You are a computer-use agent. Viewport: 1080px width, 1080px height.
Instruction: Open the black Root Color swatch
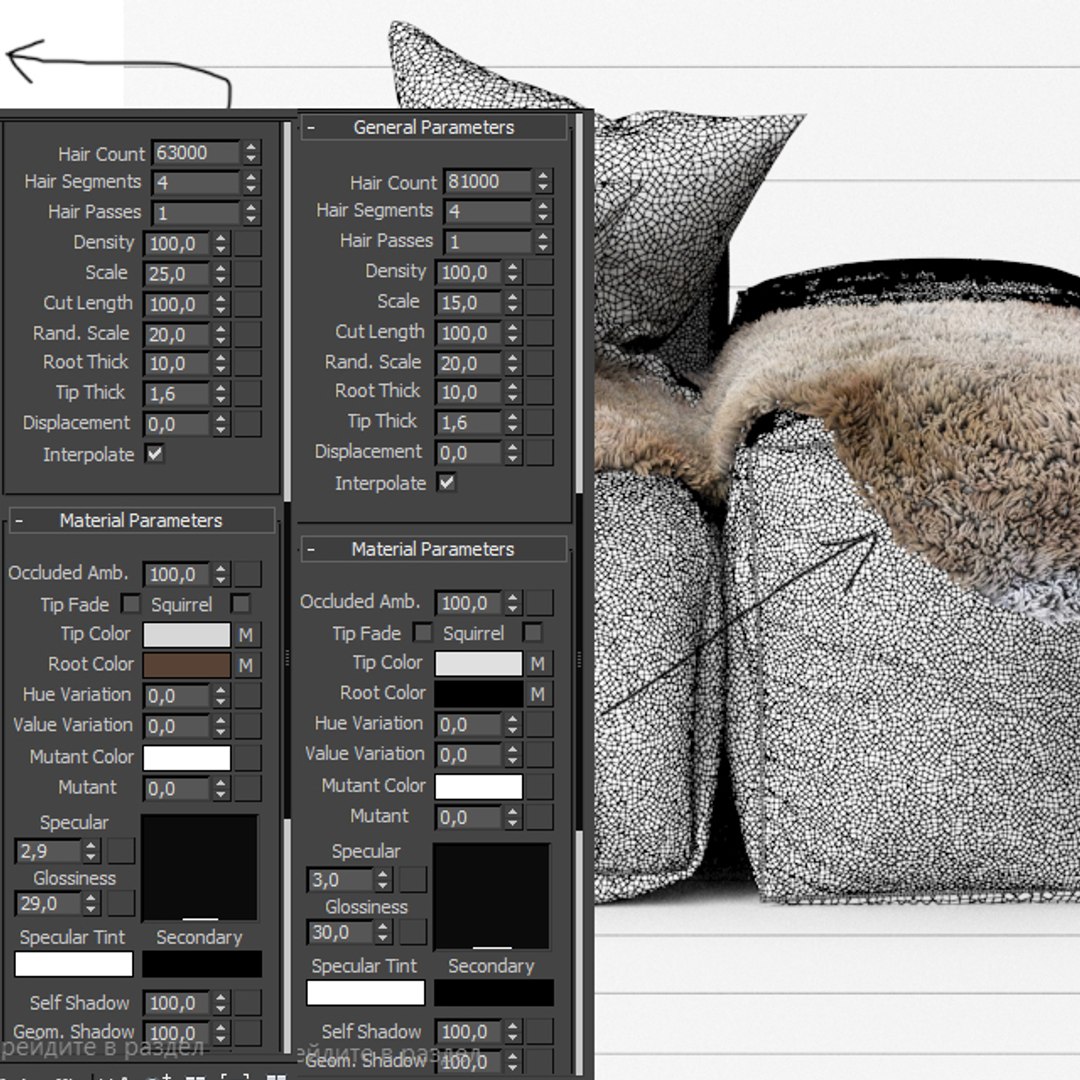coord(479,694)
